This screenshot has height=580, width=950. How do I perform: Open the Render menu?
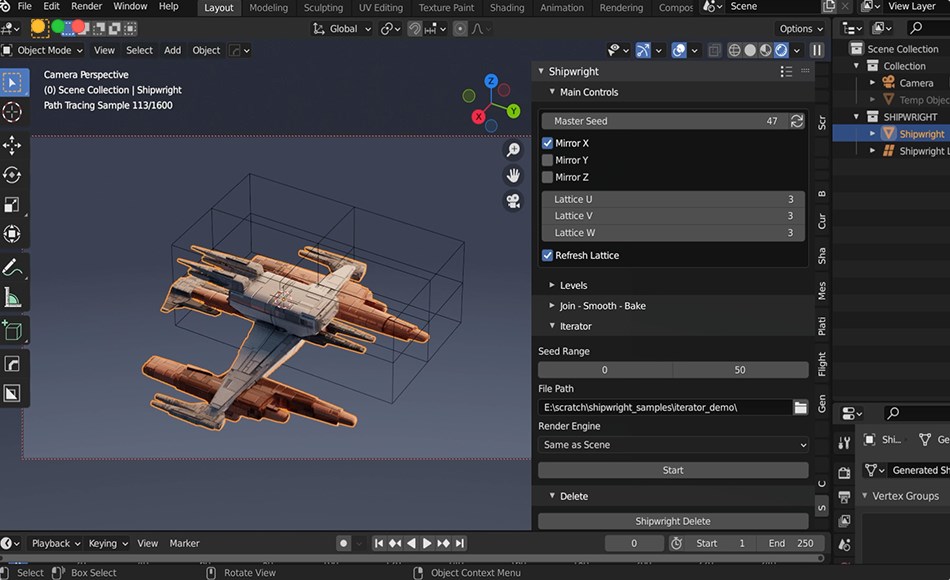pyautogui.click(x=86, y=7)
